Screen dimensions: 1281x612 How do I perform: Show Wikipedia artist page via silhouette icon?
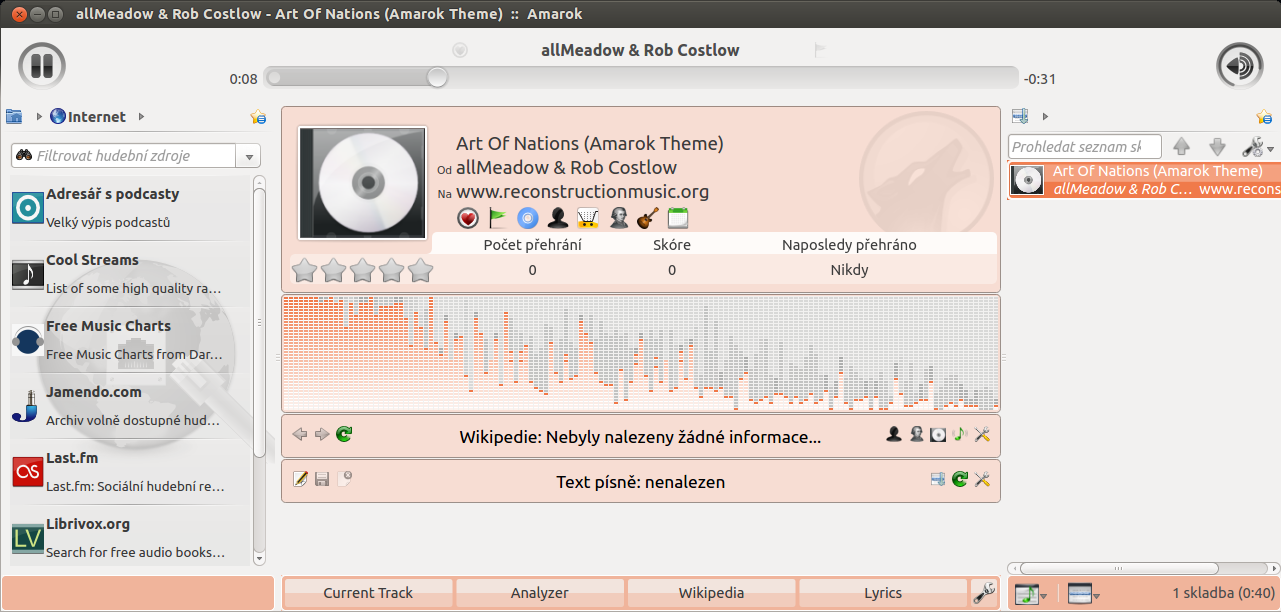pos(894,434)
